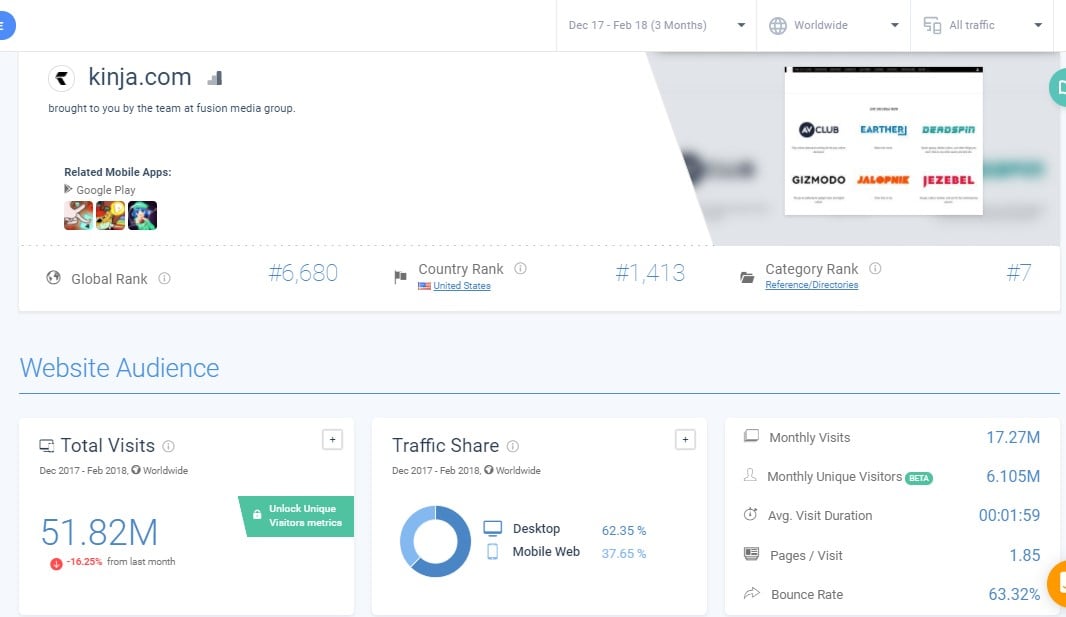Screen dimensions: 1066x617
Task: Click the info icon next to Category Rank
Action: tap(875, 269)
